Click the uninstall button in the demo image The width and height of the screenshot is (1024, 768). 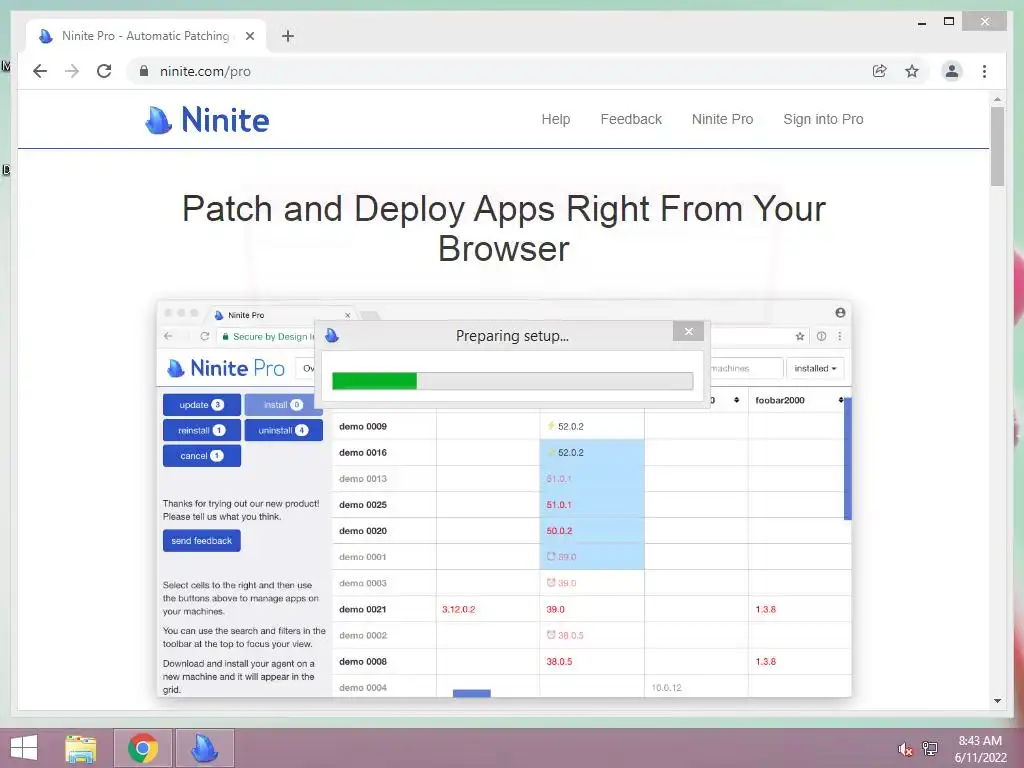click(x=283, y=430)
